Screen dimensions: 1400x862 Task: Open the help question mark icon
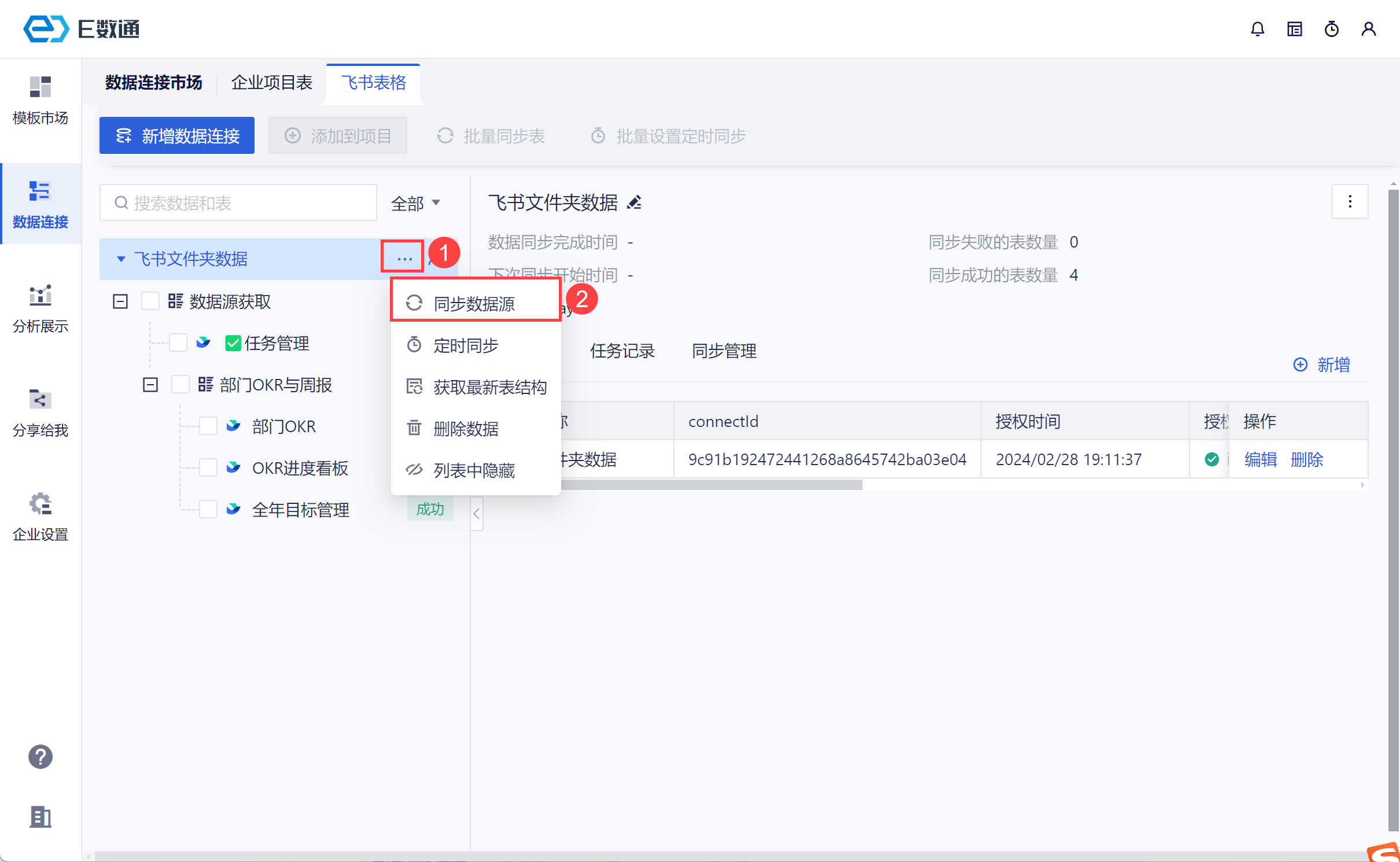40,756
